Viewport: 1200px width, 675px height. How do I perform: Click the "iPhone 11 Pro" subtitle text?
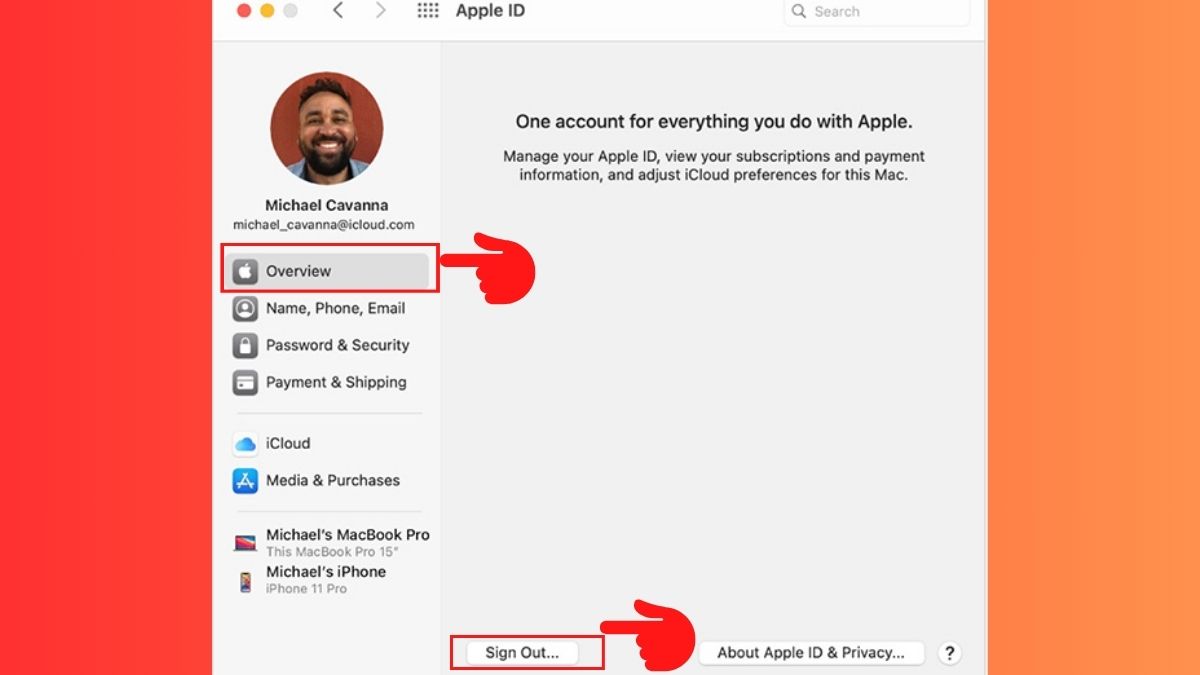pos(306,589)
